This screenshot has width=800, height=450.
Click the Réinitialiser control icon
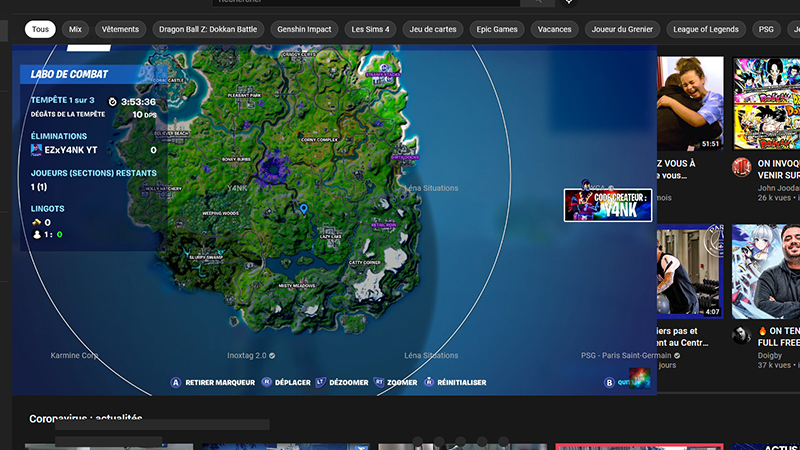point(428,382)
